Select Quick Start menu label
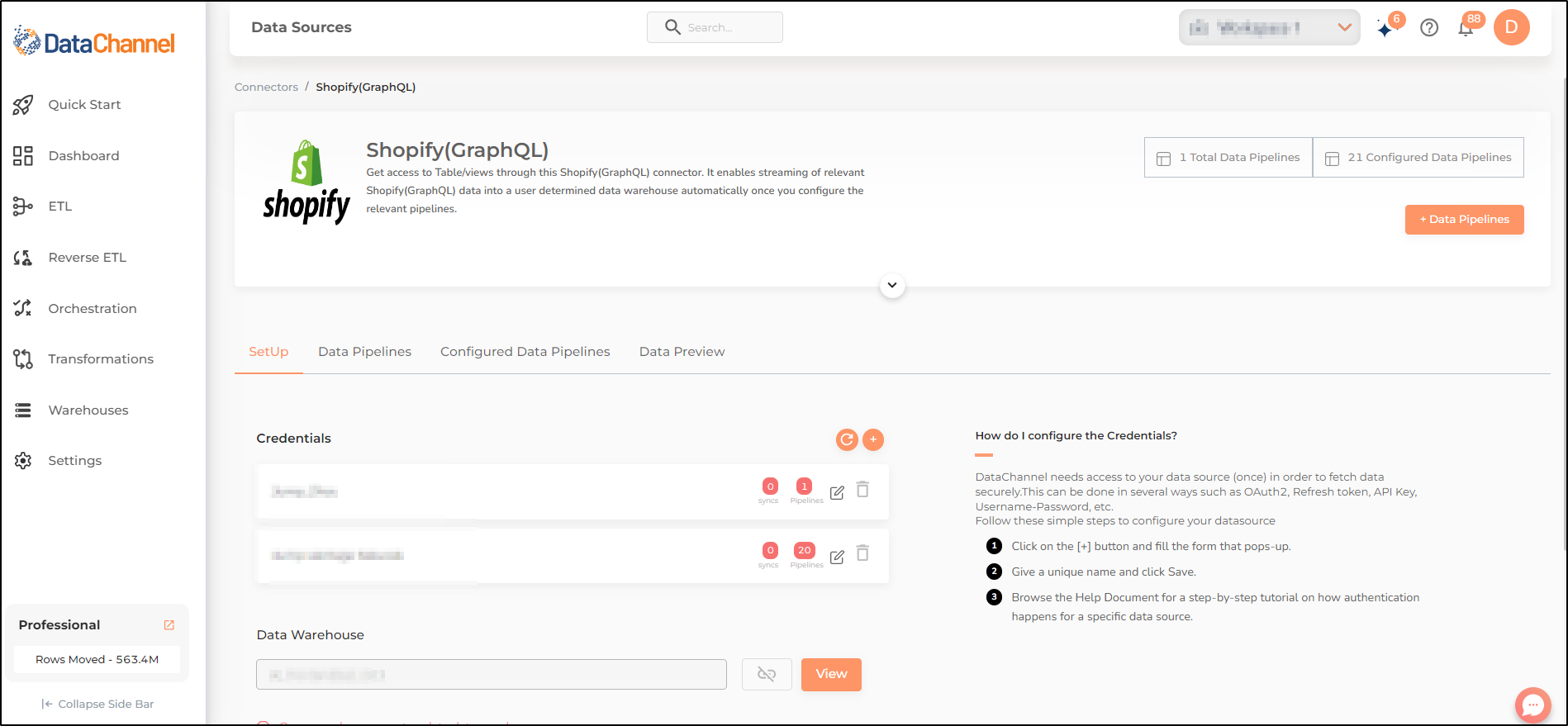Viewport: 1568px width, 726px height. coord(84,105)
